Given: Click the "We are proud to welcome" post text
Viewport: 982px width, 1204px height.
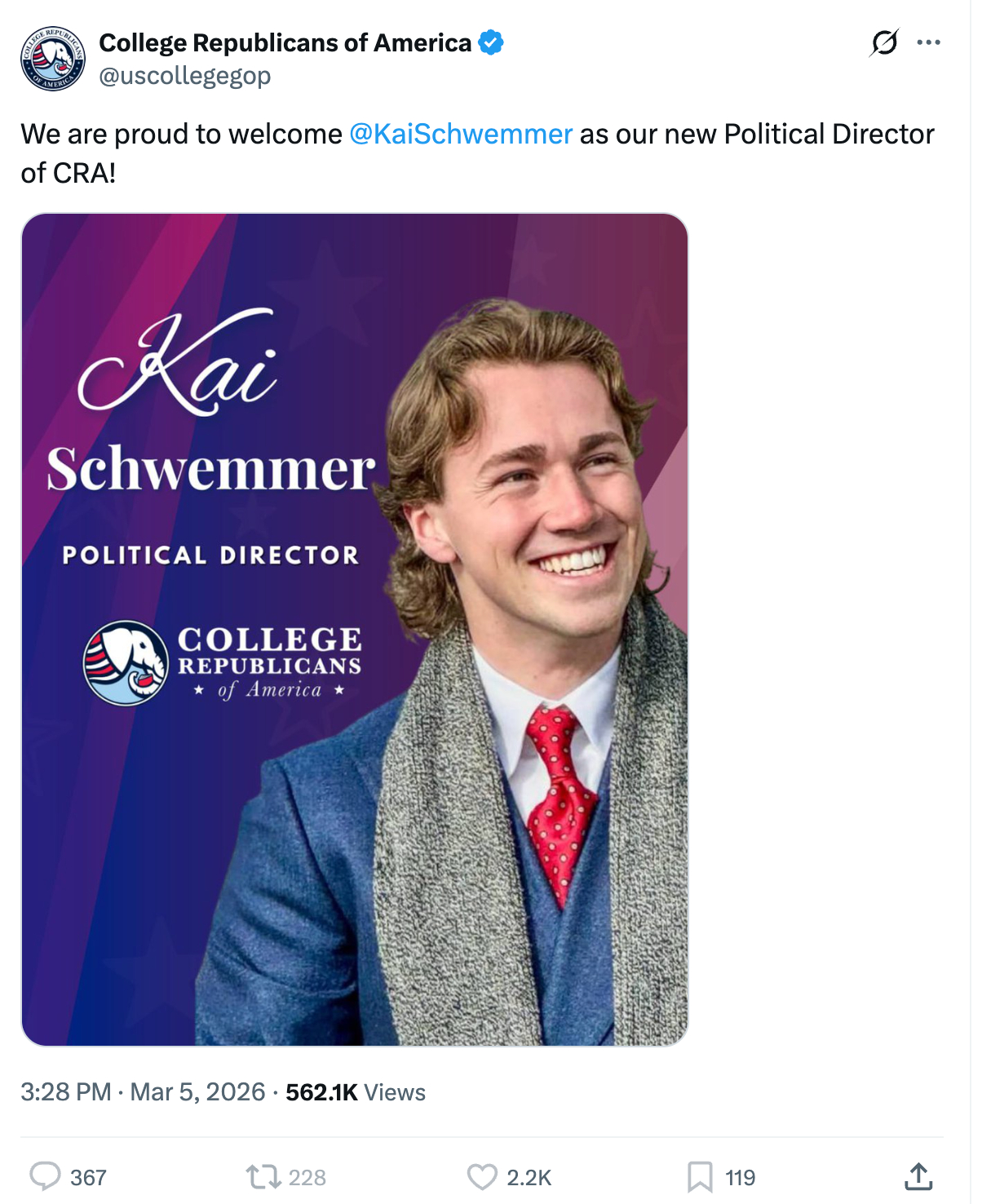Looking at the screenshot, I should (181, 134).
